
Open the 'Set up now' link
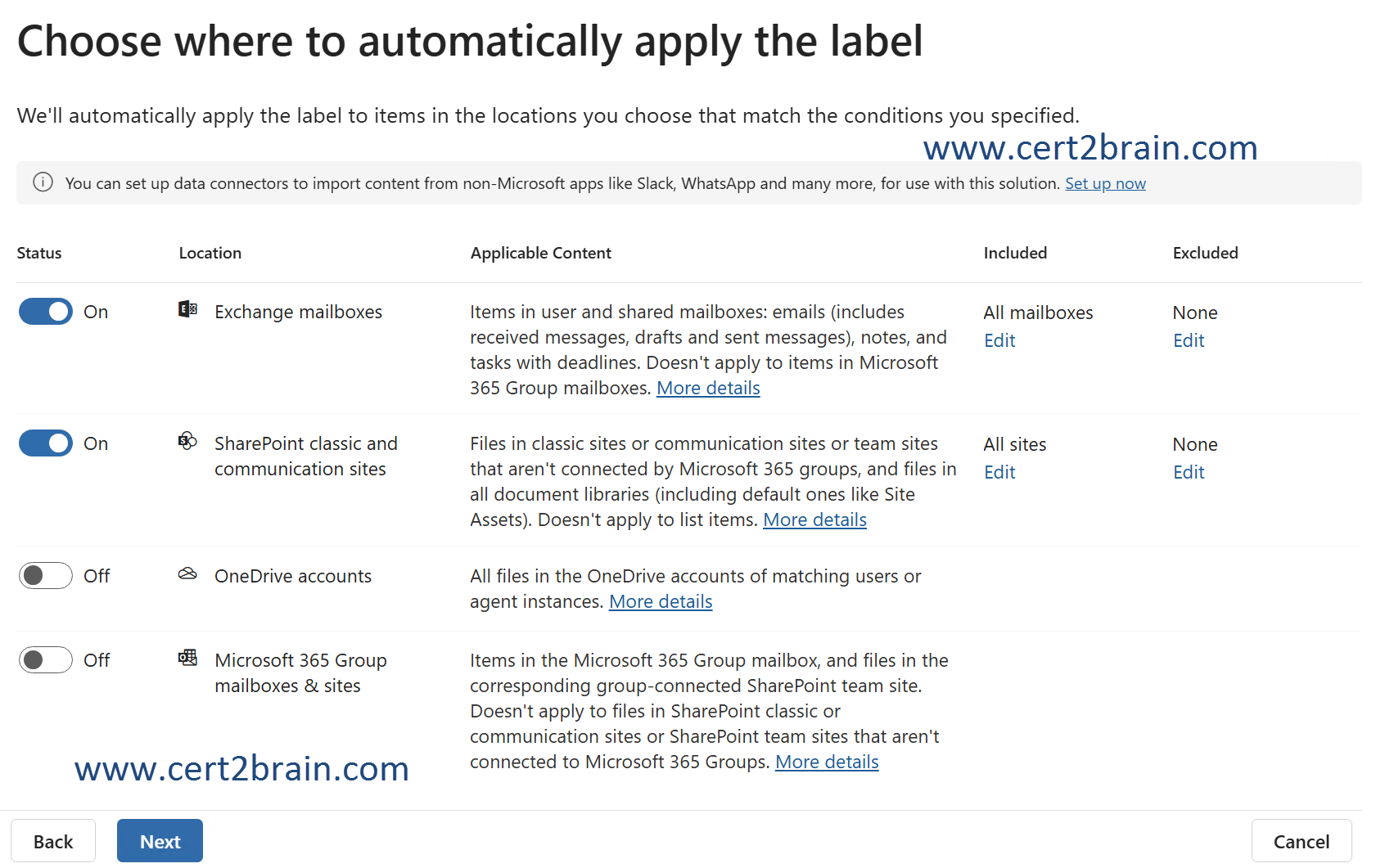pyautogui.click(x=1104, y=184)
